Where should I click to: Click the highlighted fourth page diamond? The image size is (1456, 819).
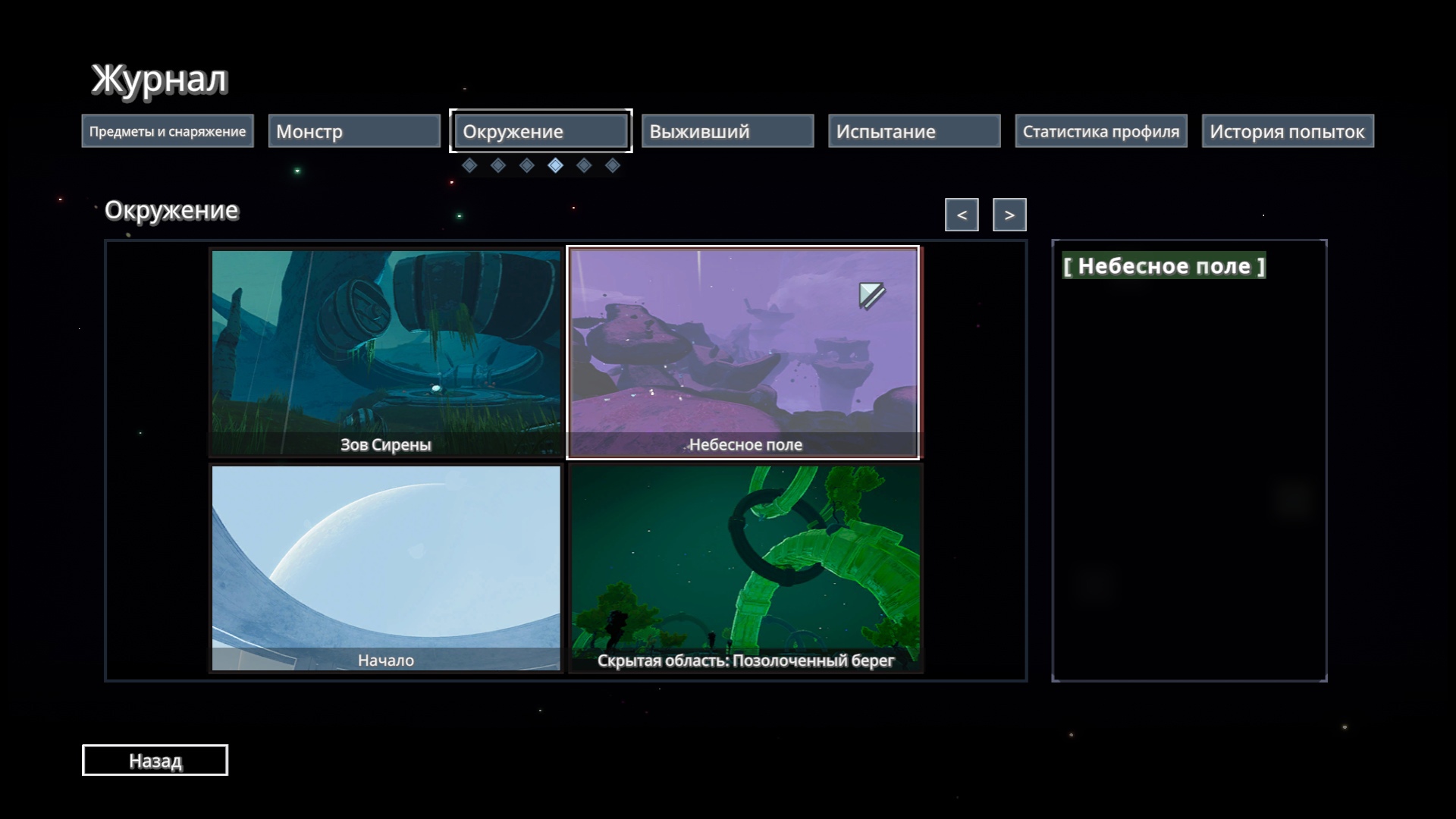556,165
